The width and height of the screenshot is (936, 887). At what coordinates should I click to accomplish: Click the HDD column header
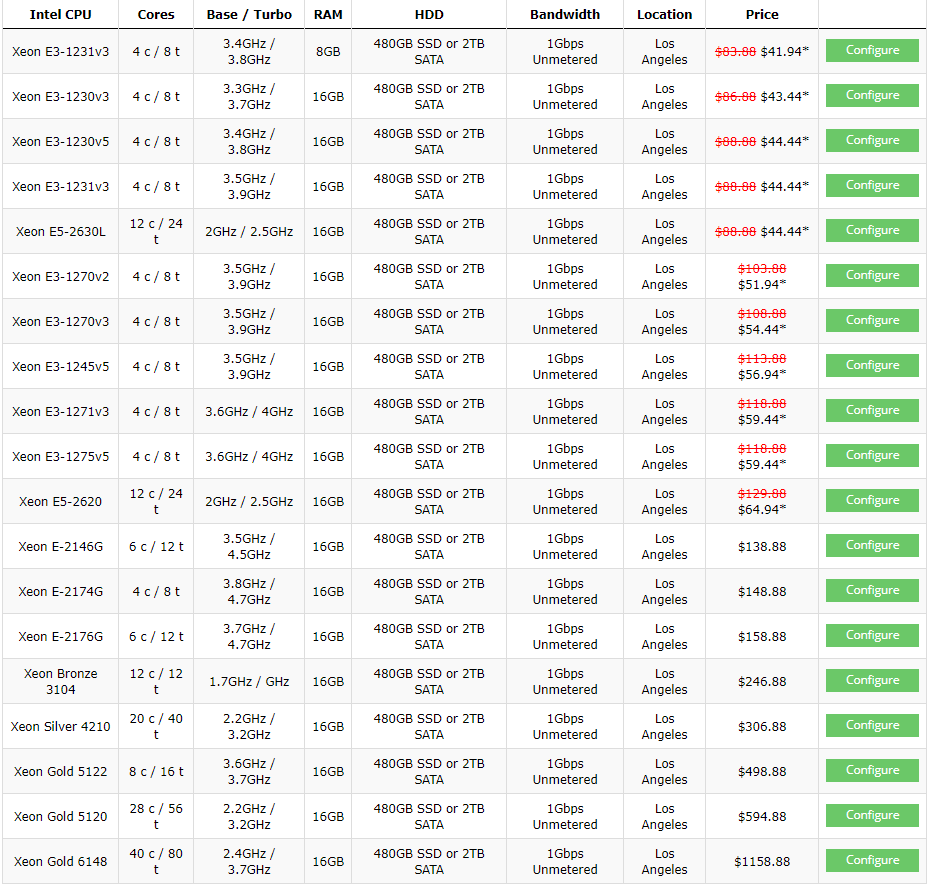pyautogui.click(x=429, y=14)
